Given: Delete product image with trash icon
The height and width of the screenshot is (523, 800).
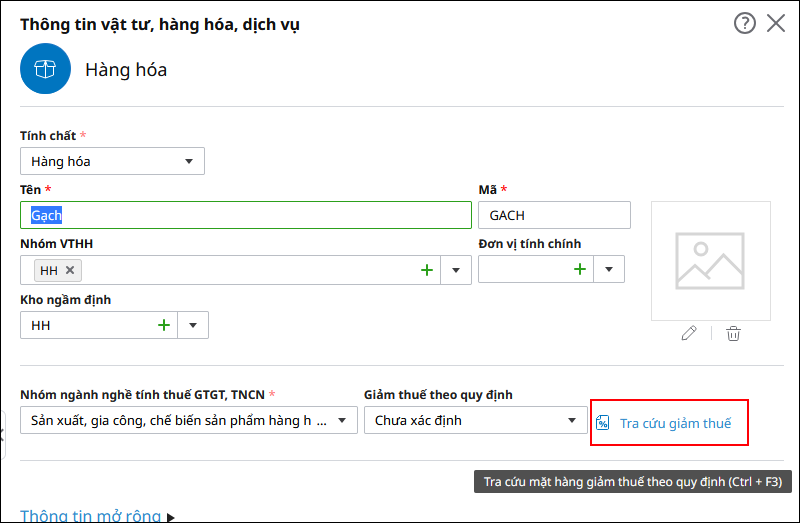Looking at the screenshot, I should coord(733,333).
